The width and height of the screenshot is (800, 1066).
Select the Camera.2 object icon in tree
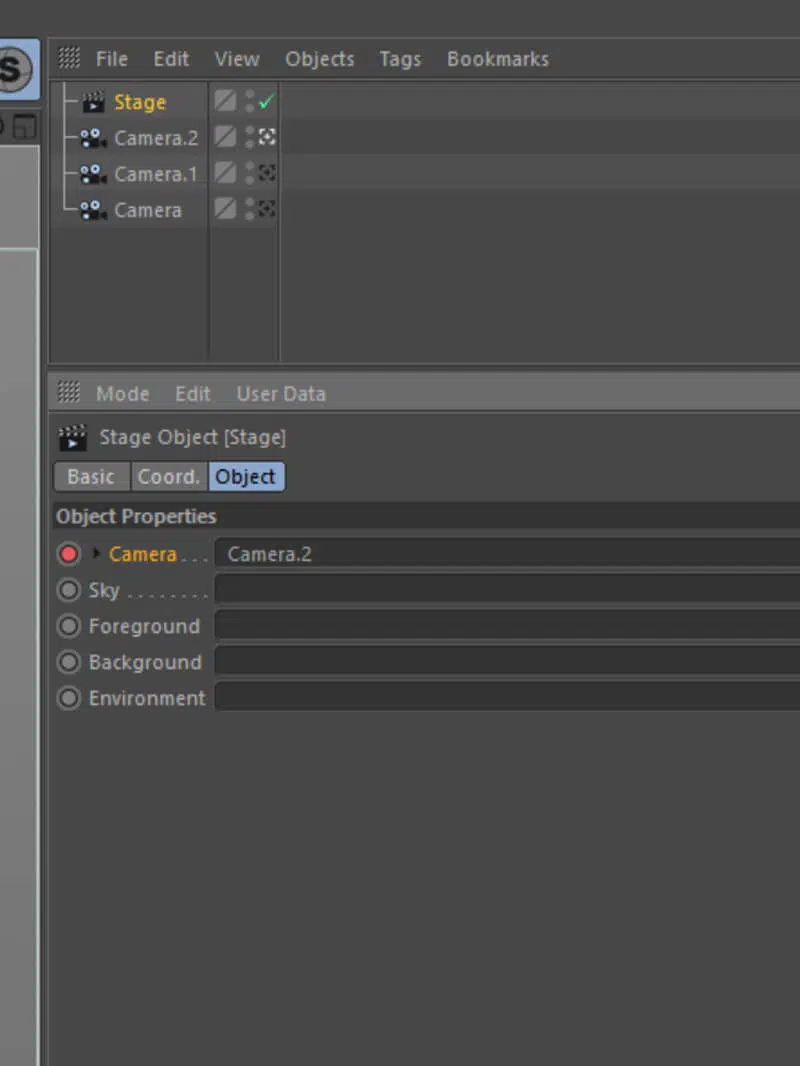click(93, 138)
